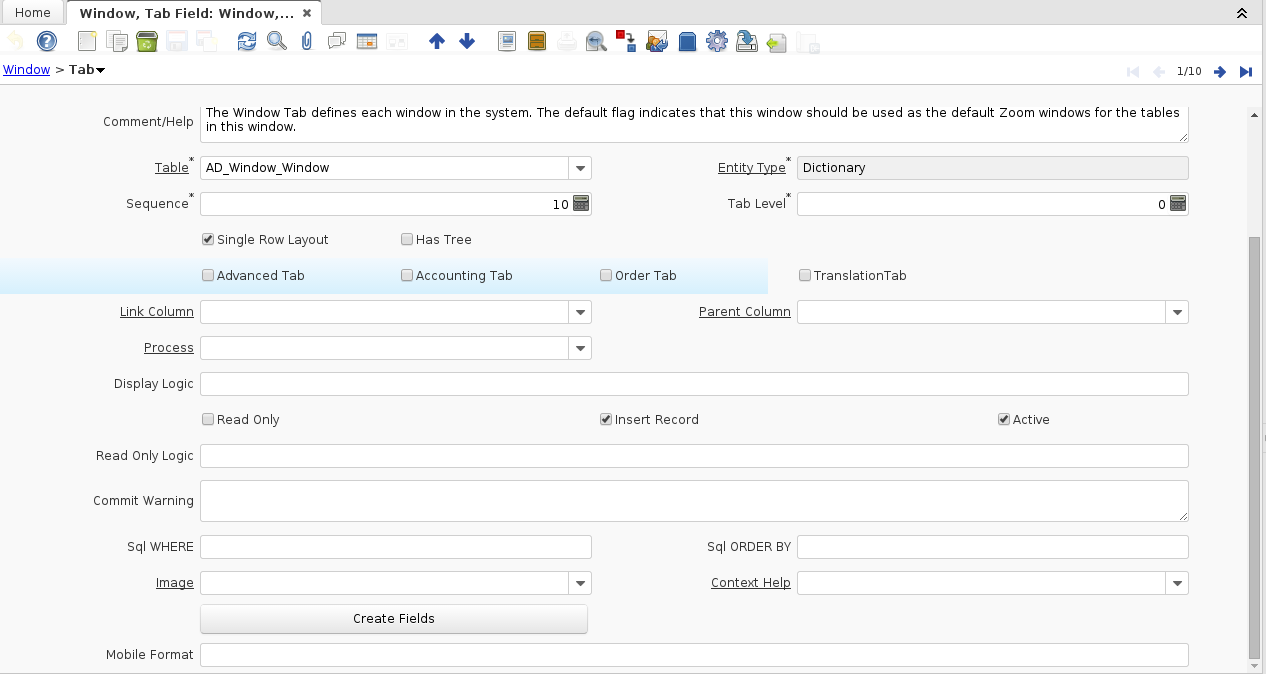Refresh the record using the ReQuery icon
Viewport: 1266px width, 674px height.
(x=246, y=41)
